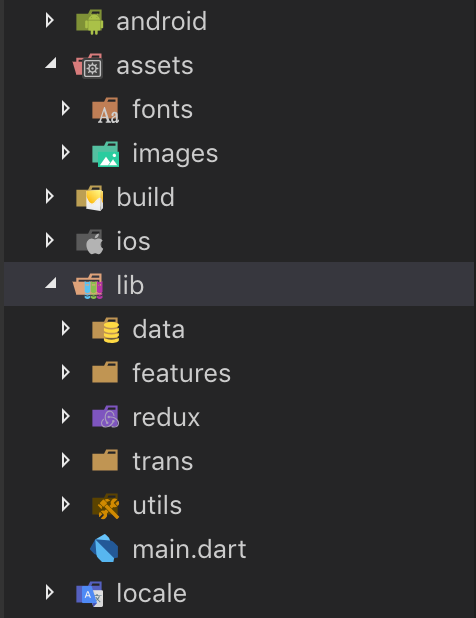The height and width of the screenshot is (618, 476).
Task: Click the utils folder tools icon
Action: (105, 506)
